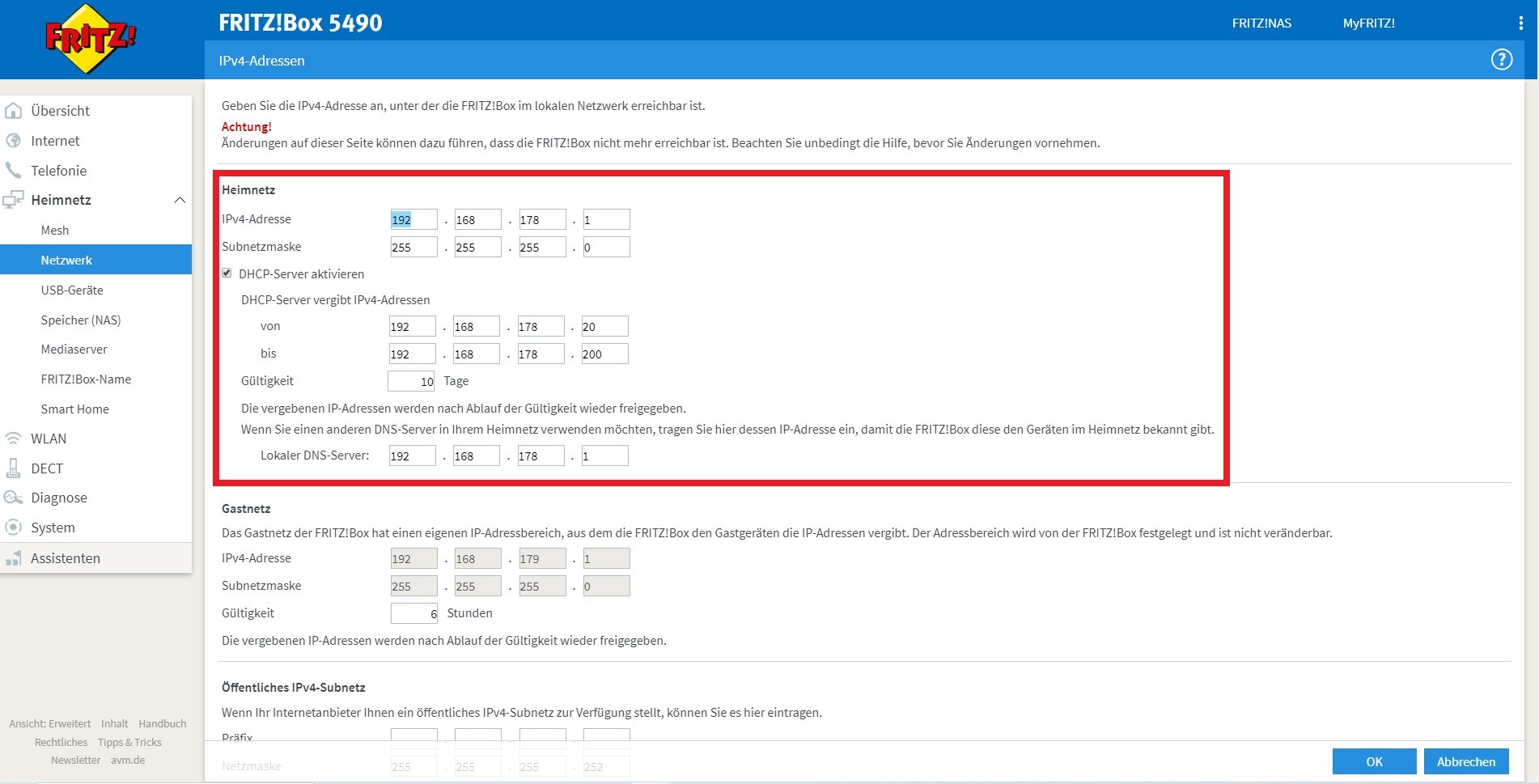Open the three-dot options menu

coord(1521,23)
